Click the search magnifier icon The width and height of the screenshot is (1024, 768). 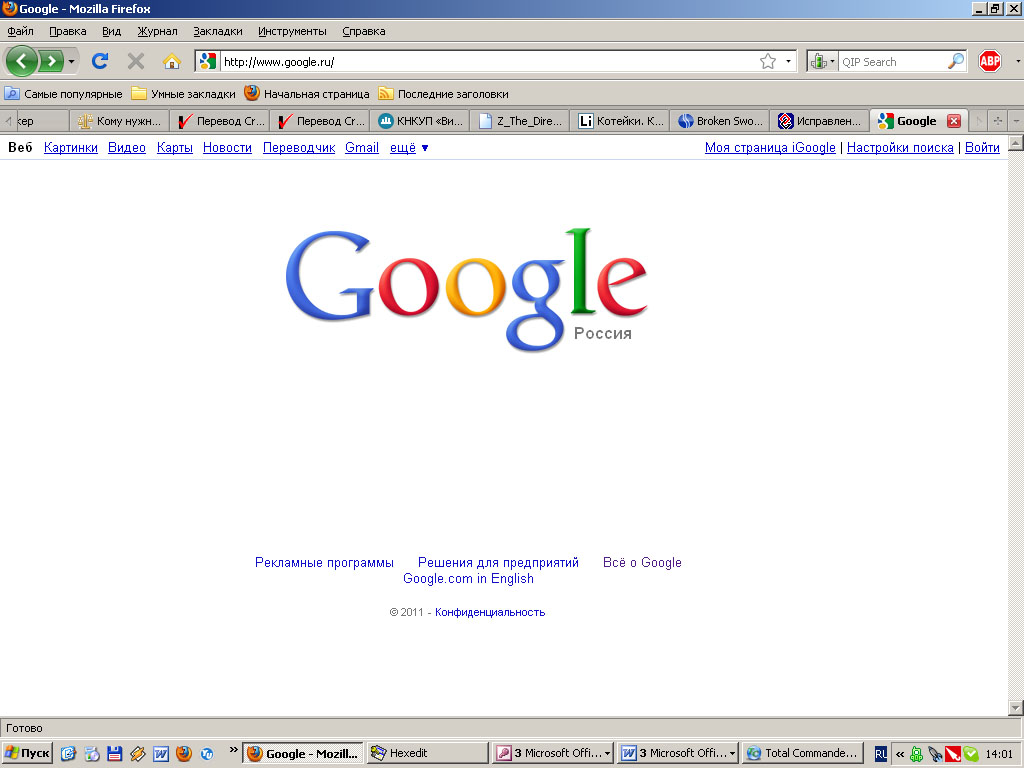pyautogui.click(x=956, y=61)
